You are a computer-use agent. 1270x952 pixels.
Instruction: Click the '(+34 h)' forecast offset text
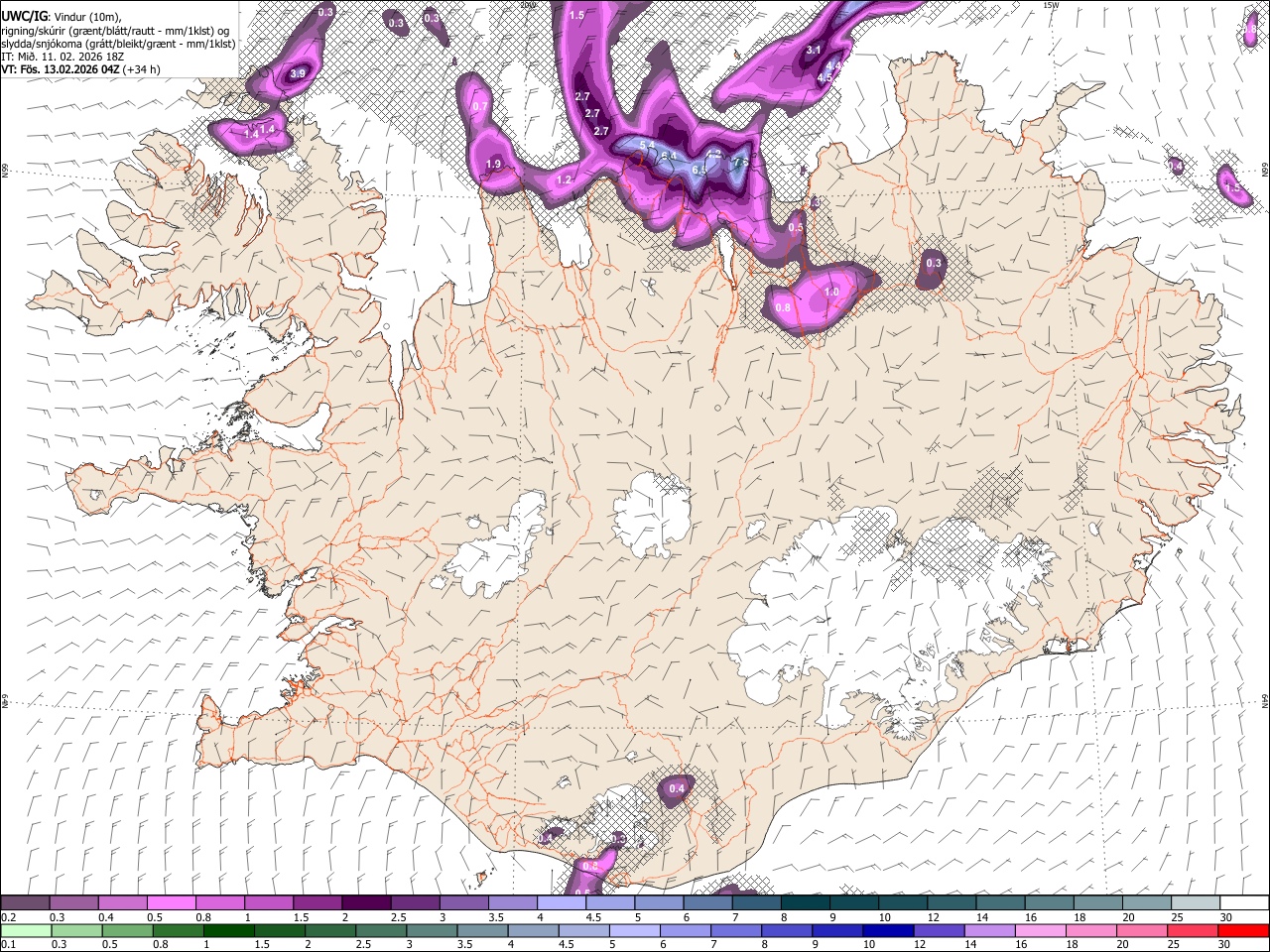pyautogui.click(x=141, y=69)
